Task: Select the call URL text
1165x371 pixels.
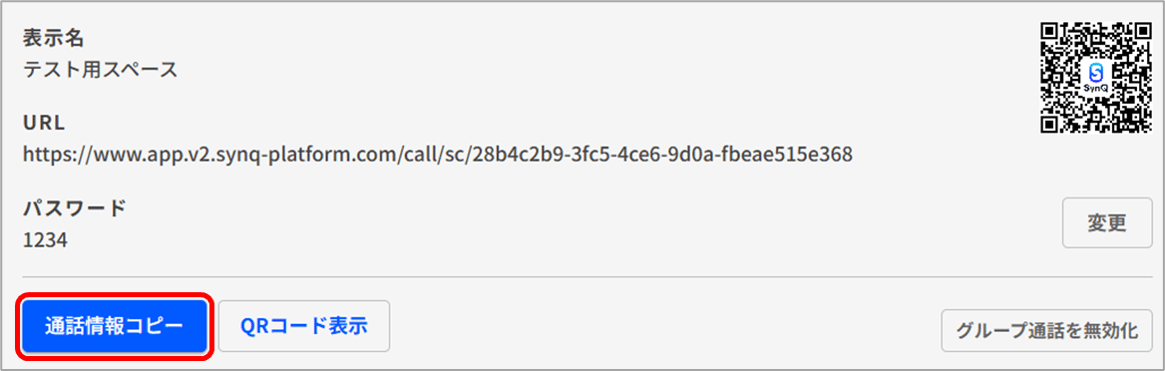Action: (438, 155)
